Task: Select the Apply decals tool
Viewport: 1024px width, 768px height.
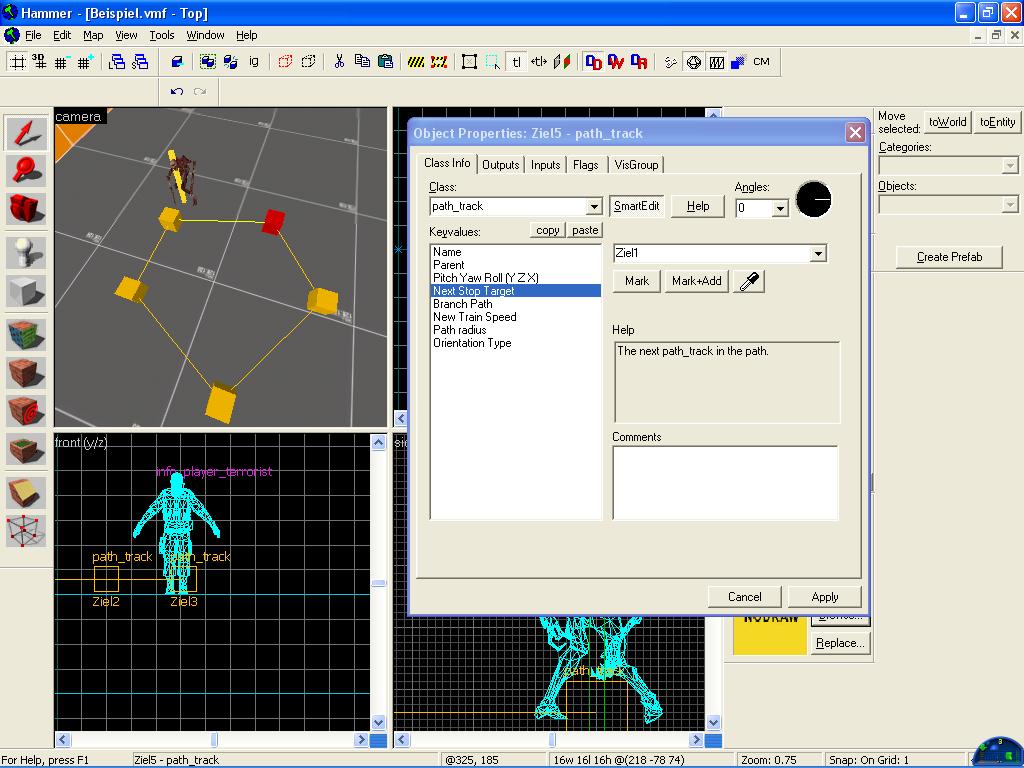Action: click(26, 411)
